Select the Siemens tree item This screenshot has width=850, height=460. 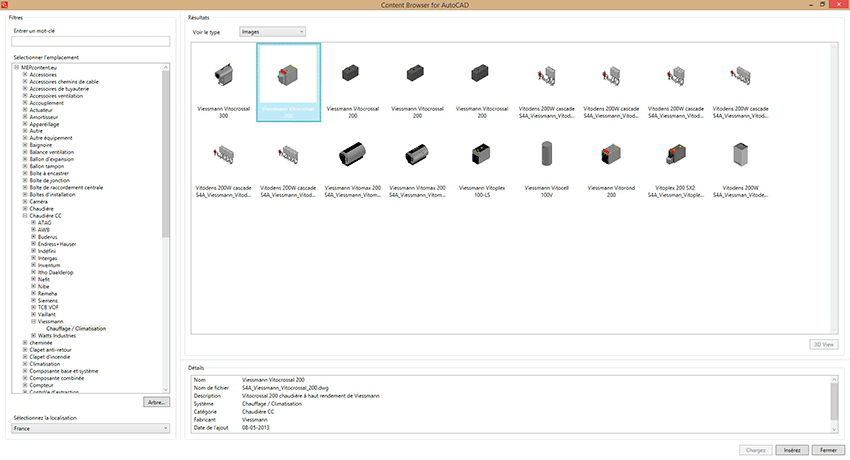(x=48, y=300)
